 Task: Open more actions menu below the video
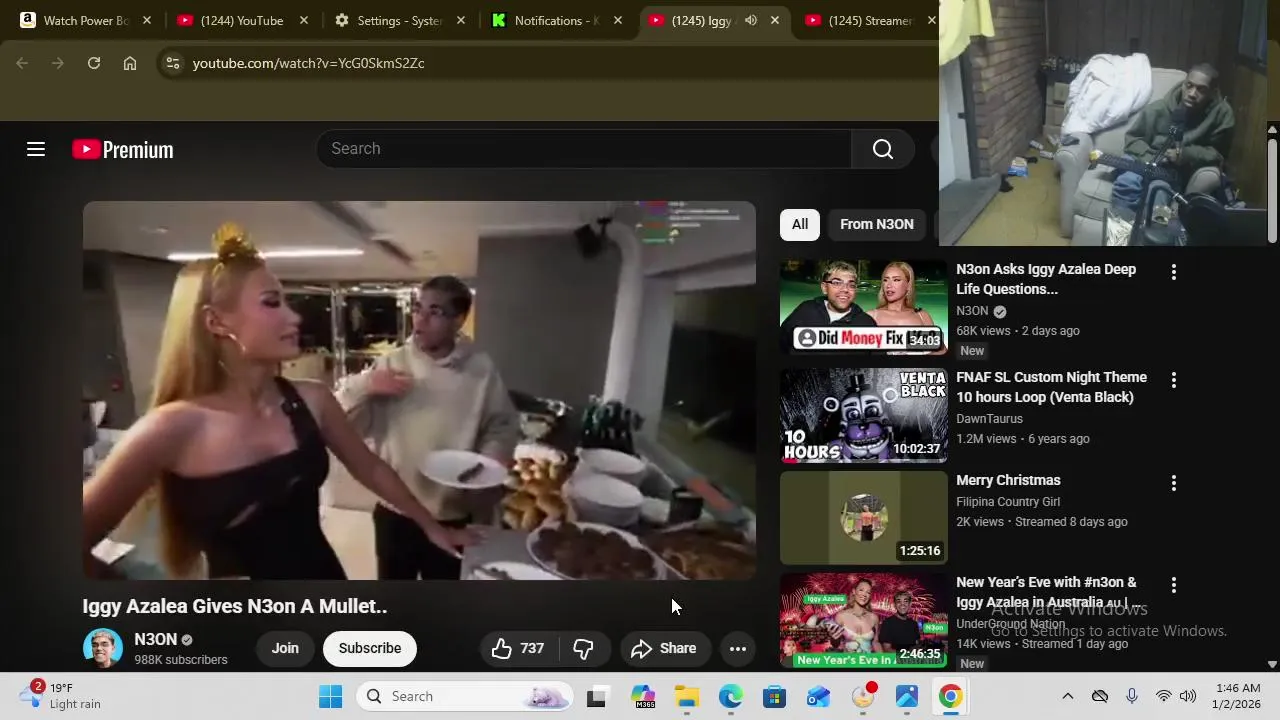point(738,648)
